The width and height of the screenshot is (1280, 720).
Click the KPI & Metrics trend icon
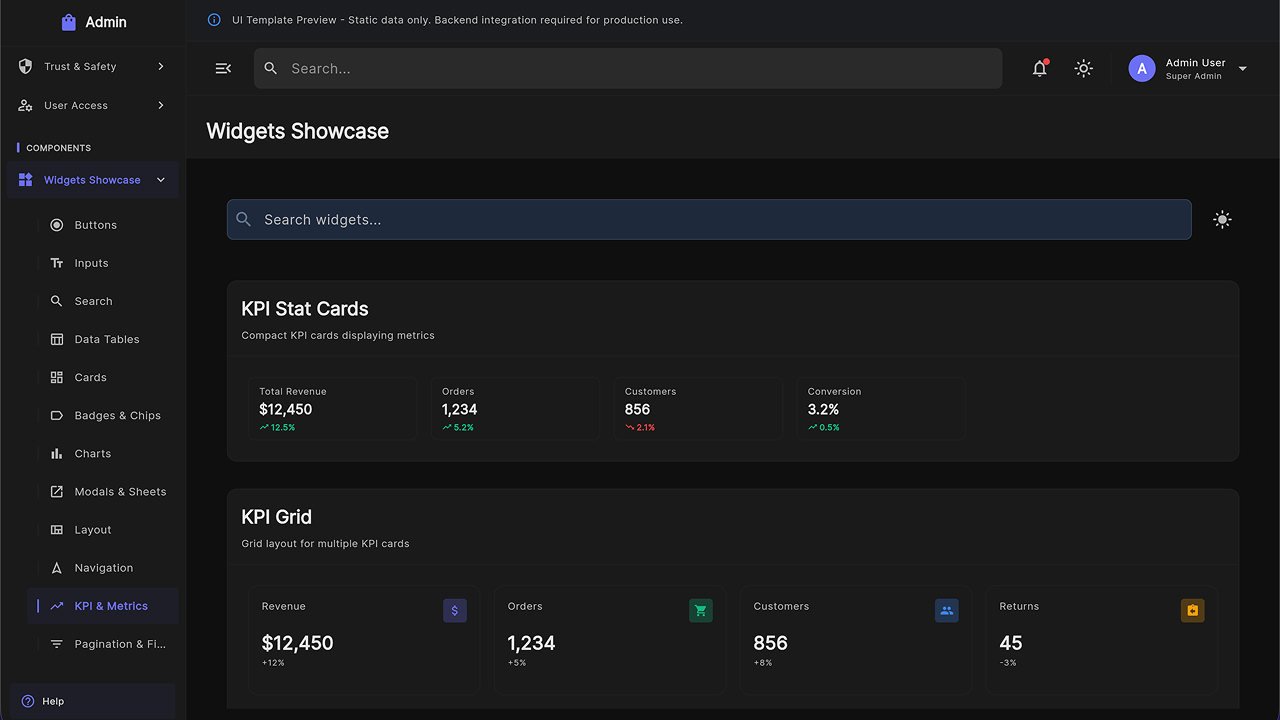pos(57,605)
